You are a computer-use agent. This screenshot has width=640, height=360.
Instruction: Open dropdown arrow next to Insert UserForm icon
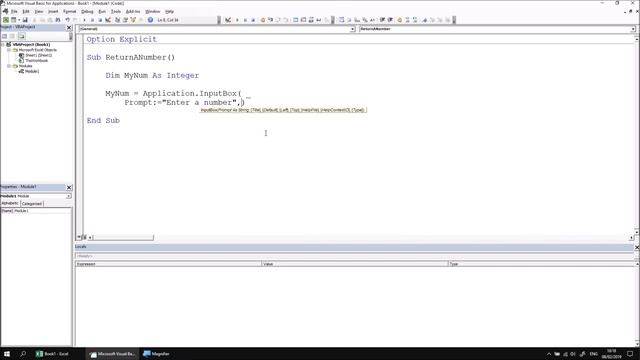[x=19, y=20]
